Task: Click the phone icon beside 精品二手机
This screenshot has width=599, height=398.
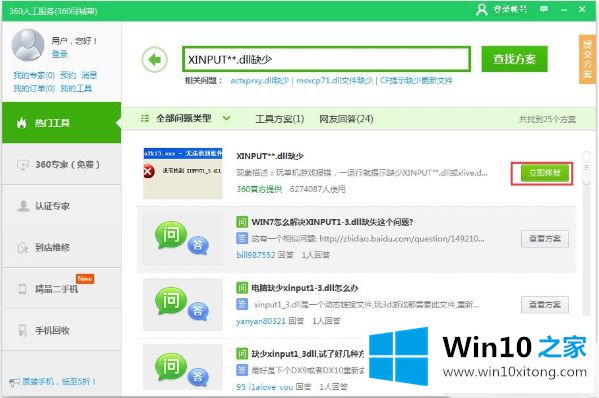Action: tap(23, 289)
